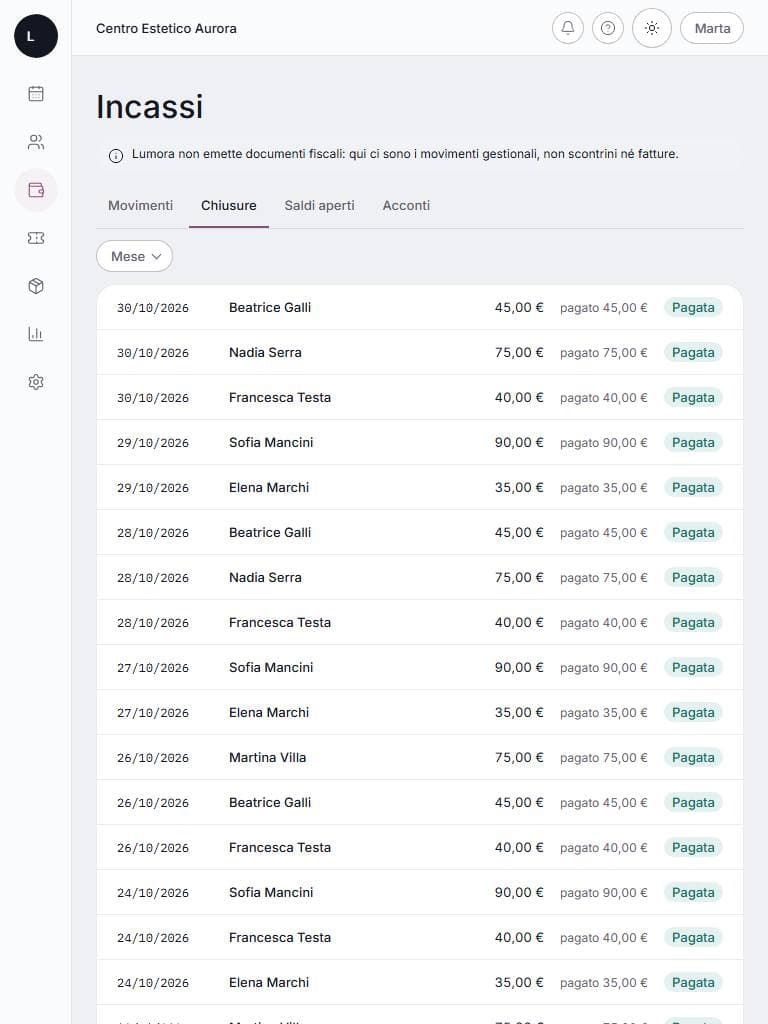Toggle light theme sun button

pos(652,28)
